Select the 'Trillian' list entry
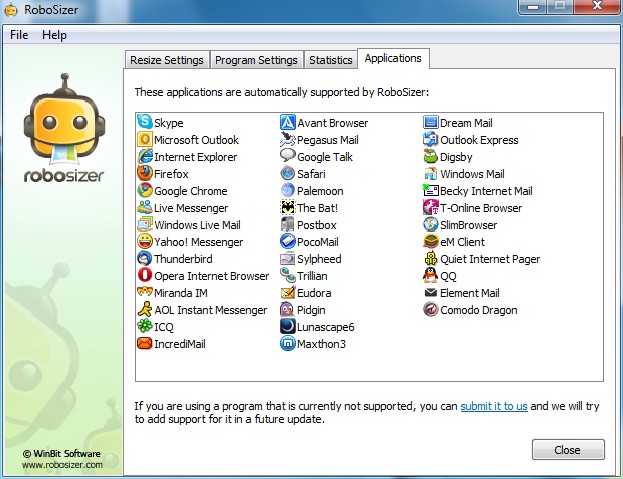 304,276
